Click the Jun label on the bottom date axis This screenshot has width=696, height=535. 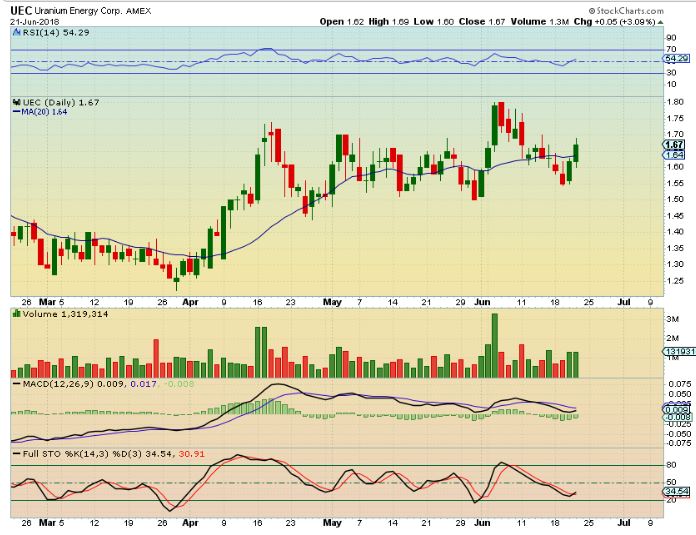tap(482, 523)
